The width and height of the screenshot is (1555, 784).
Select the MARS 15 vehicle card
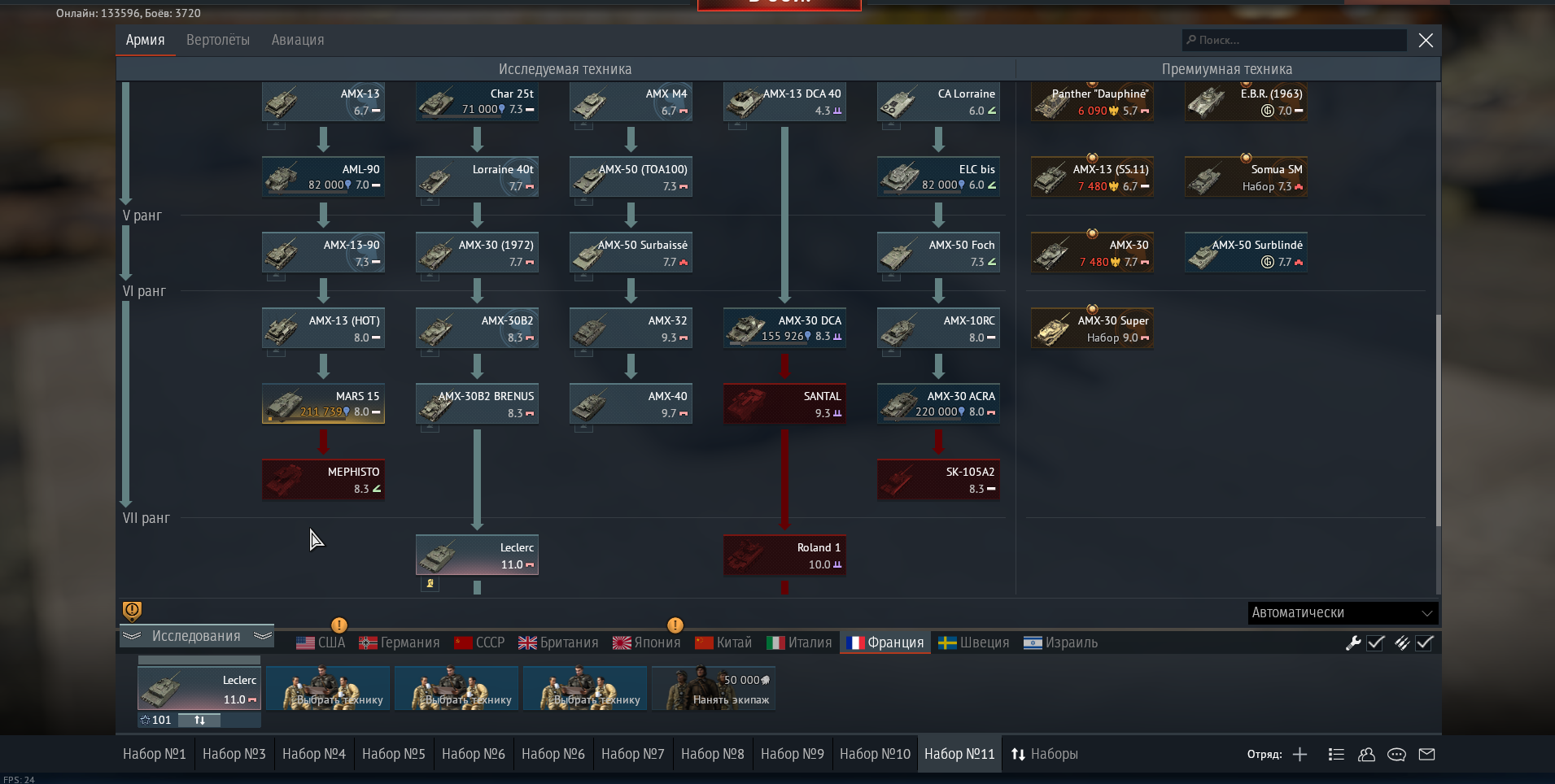coord(323,404)
